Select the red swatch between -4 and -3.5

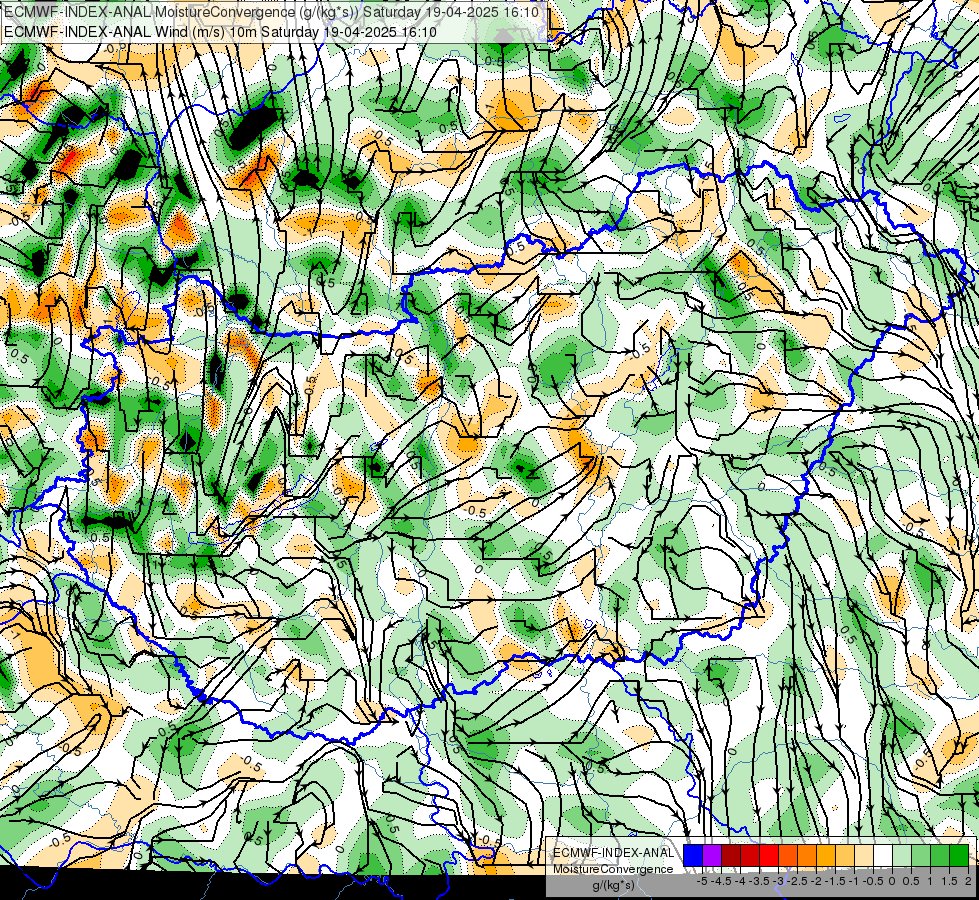coord(750,856)
